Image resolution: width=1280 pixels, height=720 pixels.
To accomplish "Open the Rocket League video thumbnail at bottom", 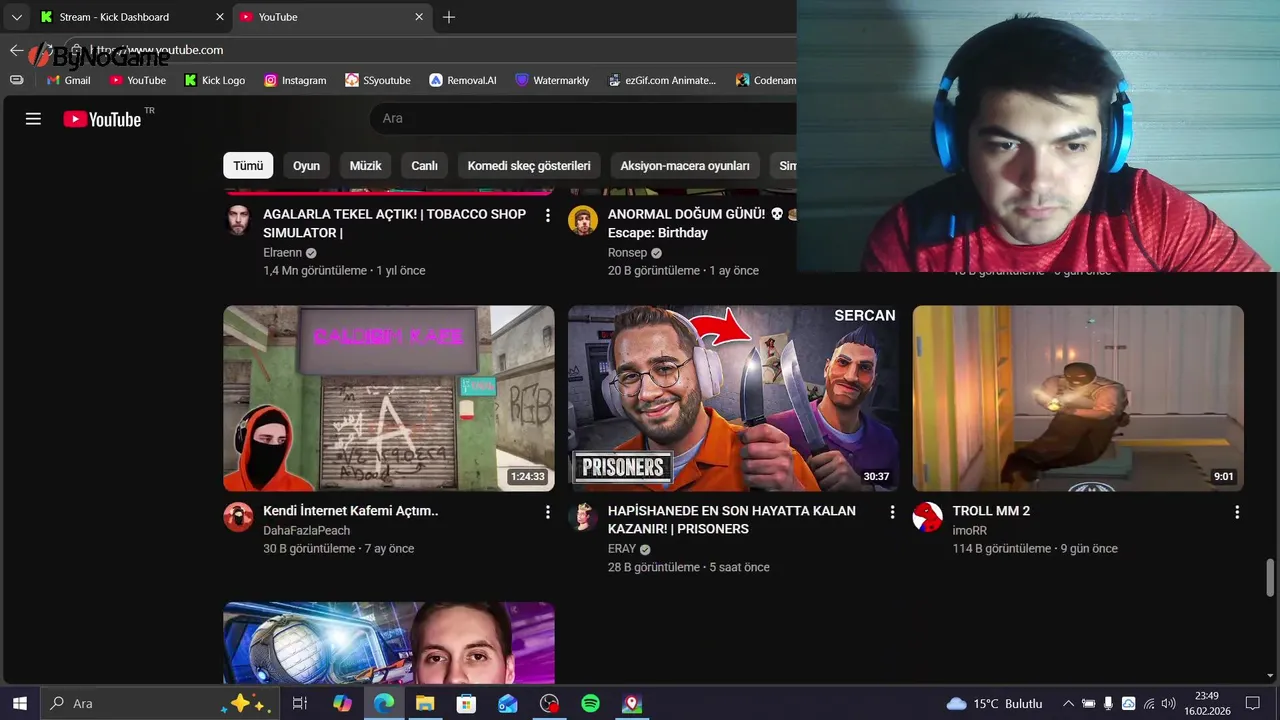I will (389, 643).
